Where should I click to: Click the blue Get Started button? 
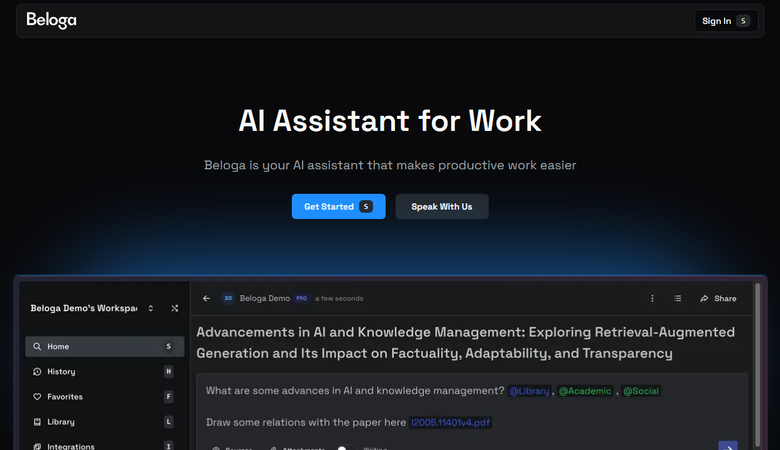click(338, 207)
